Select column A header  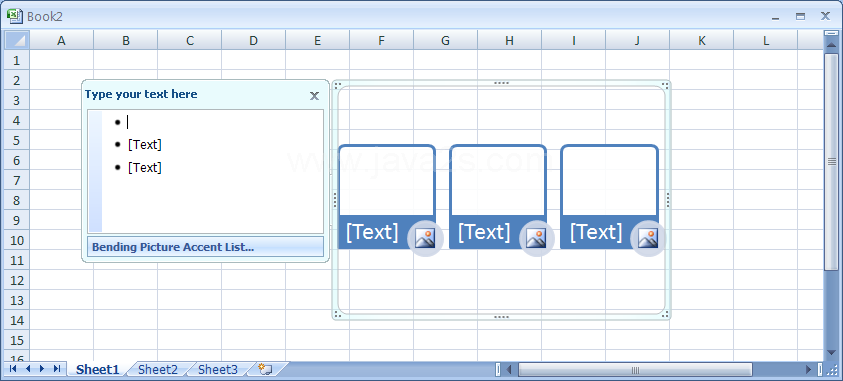click(61, 40)
